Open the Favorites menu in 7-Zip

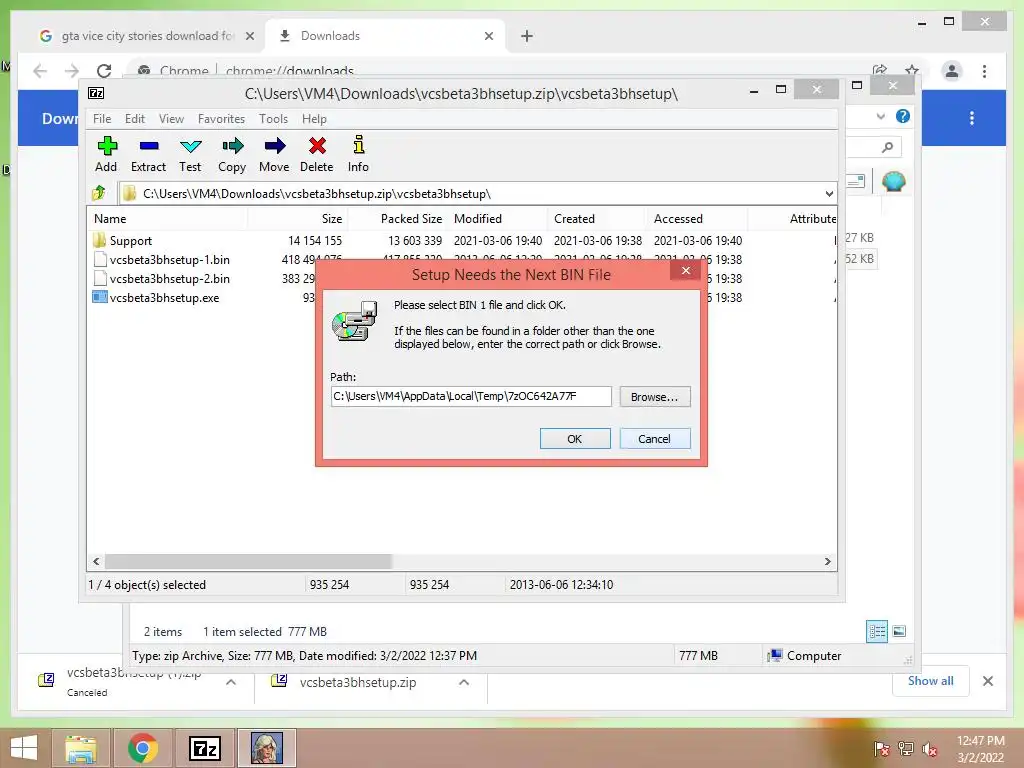point(221,119)
